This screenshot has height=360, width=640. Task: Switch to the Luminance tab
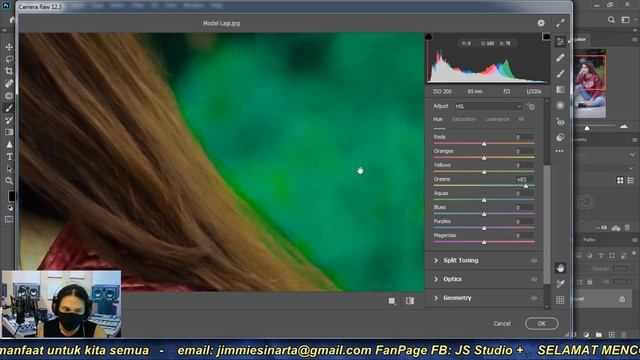[x=497, y=119]
